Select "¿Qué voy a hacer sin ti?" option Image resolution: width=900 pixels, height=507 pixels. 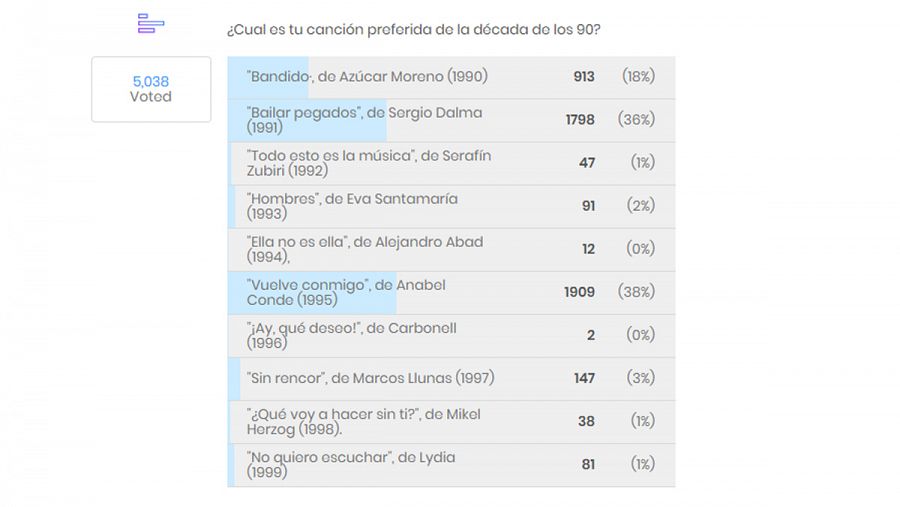tap(364, 421)
